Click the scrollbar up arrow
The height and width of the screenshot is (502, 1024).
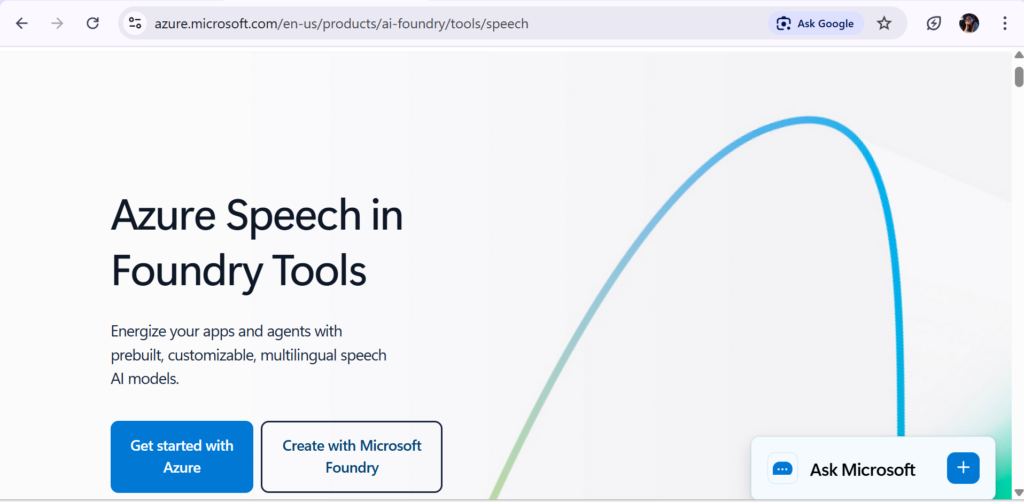(x=1018, y=55)
